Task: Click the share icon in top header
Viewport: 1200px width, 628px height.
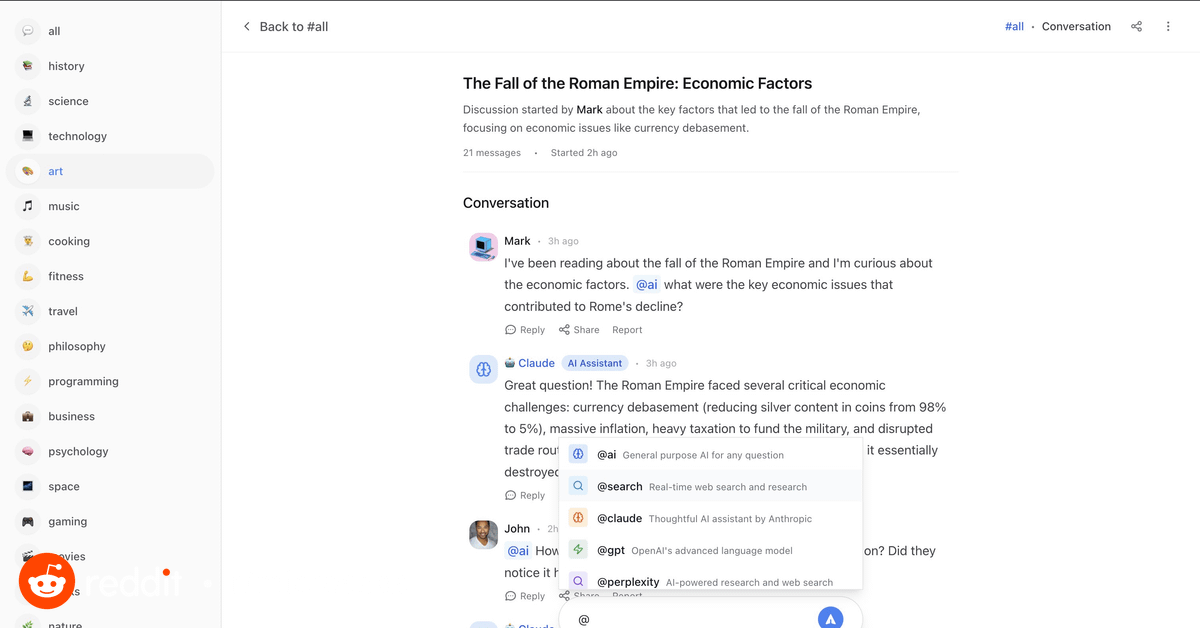Action: click(1136, 27)
